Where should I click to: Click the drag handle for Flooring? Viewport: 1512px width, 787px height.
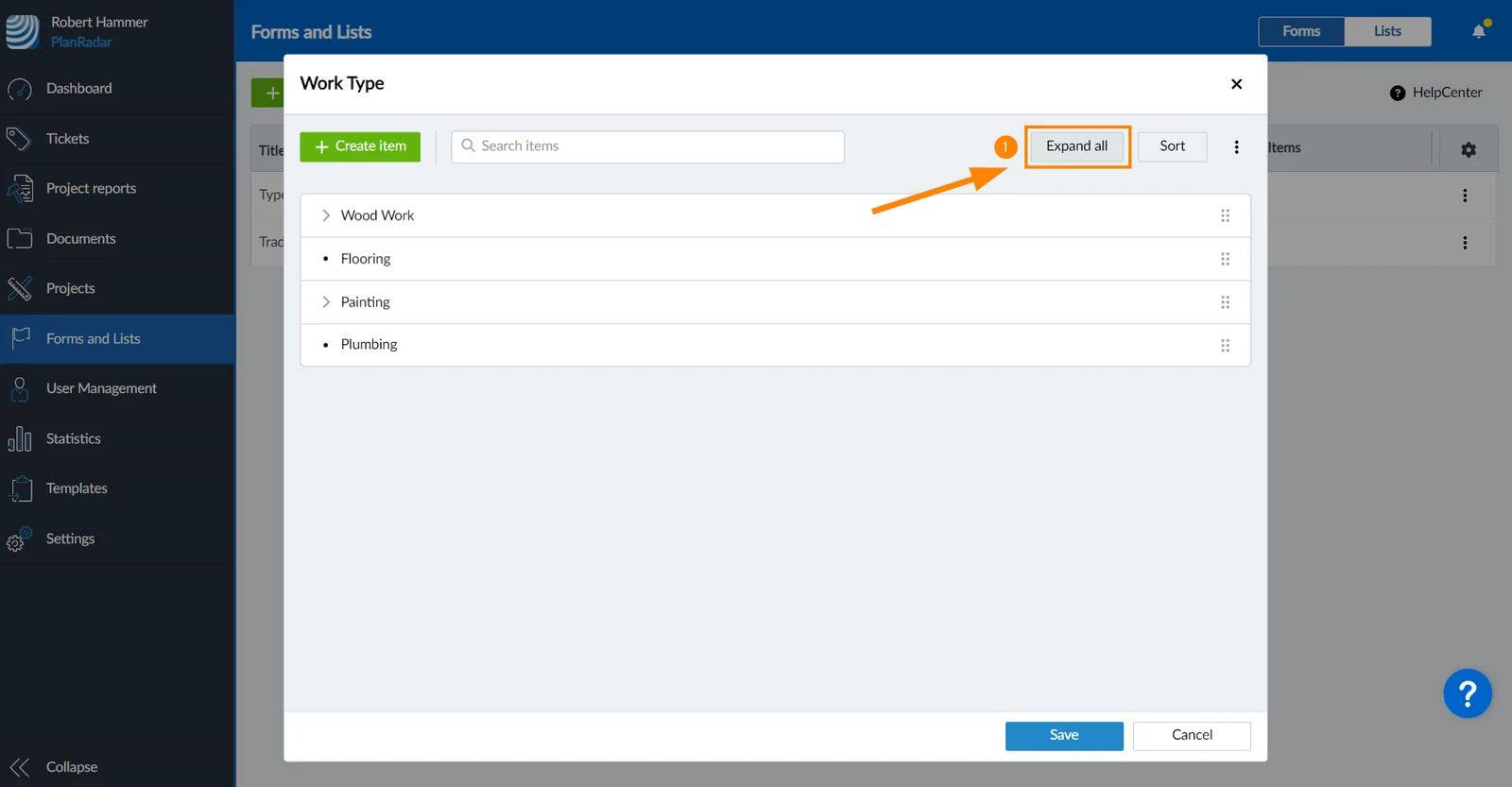tap(1225, 259)
